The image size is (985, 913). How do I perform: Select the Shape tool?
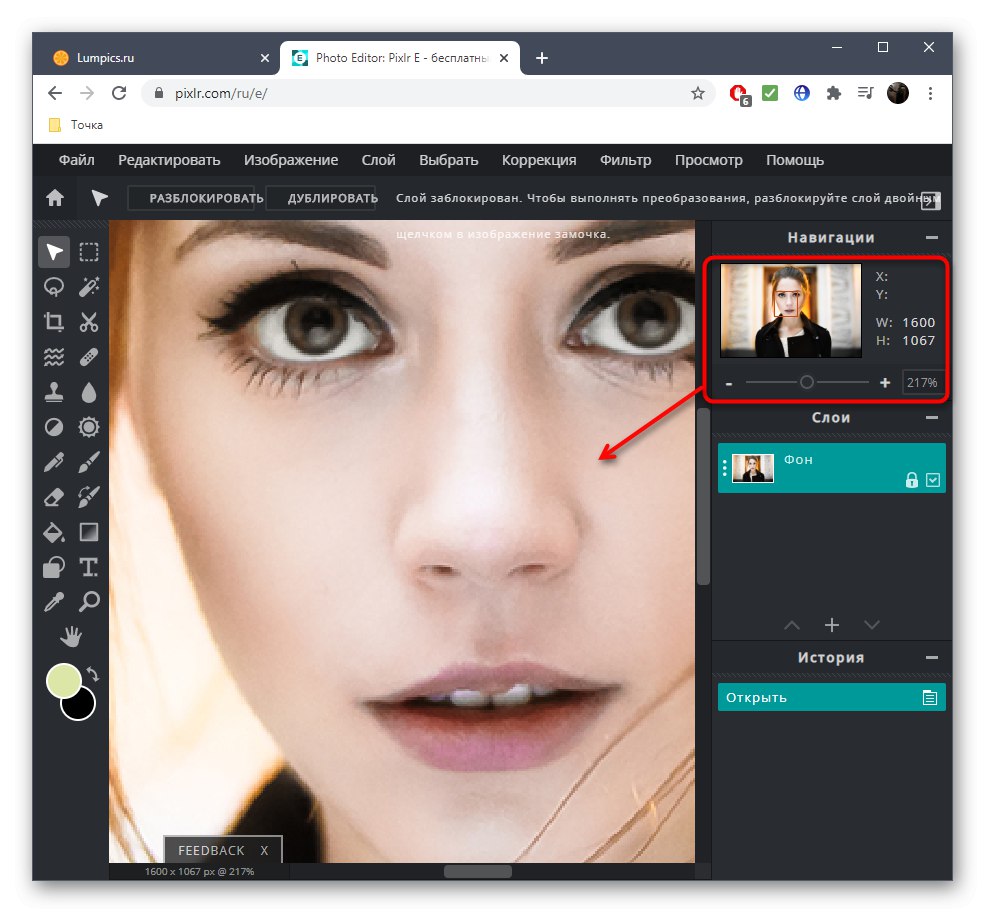tap(54, 567)
